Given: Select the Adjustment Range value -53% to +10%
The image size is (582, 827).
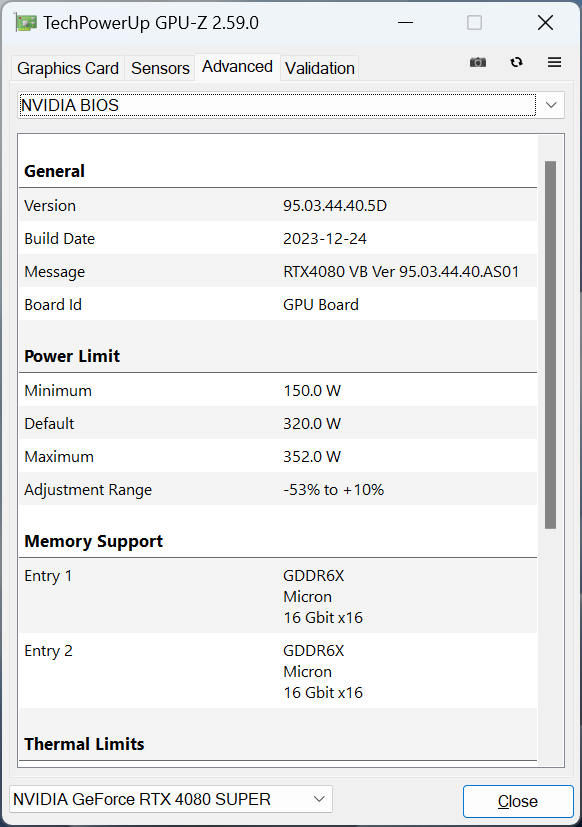Looking at the screenshot, I should coord(333,489).
